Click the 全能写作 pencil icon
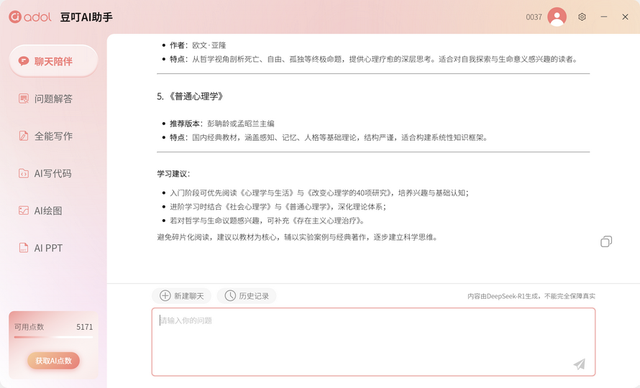 (24, 136)
